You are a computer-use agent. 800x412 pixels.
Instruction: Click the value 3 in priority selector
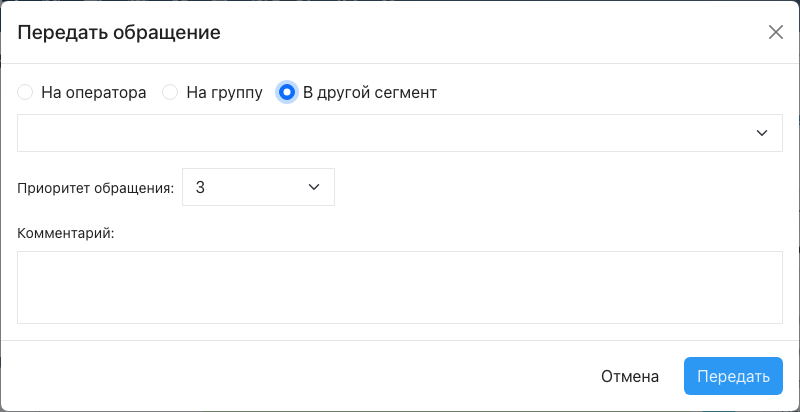pos(200,188)
